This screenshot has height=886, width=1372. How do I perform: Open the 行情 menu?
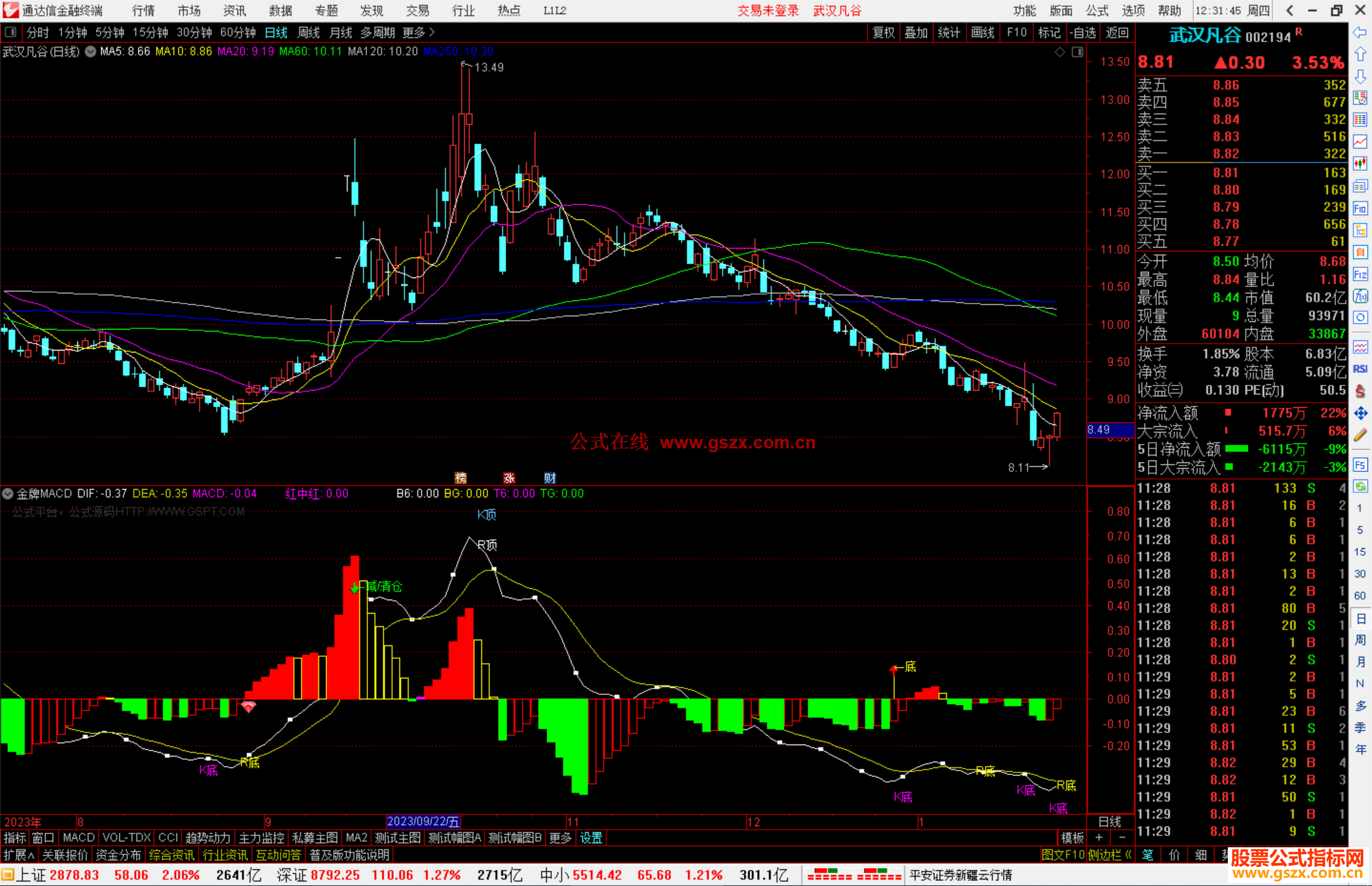click(x=143, y=10)
